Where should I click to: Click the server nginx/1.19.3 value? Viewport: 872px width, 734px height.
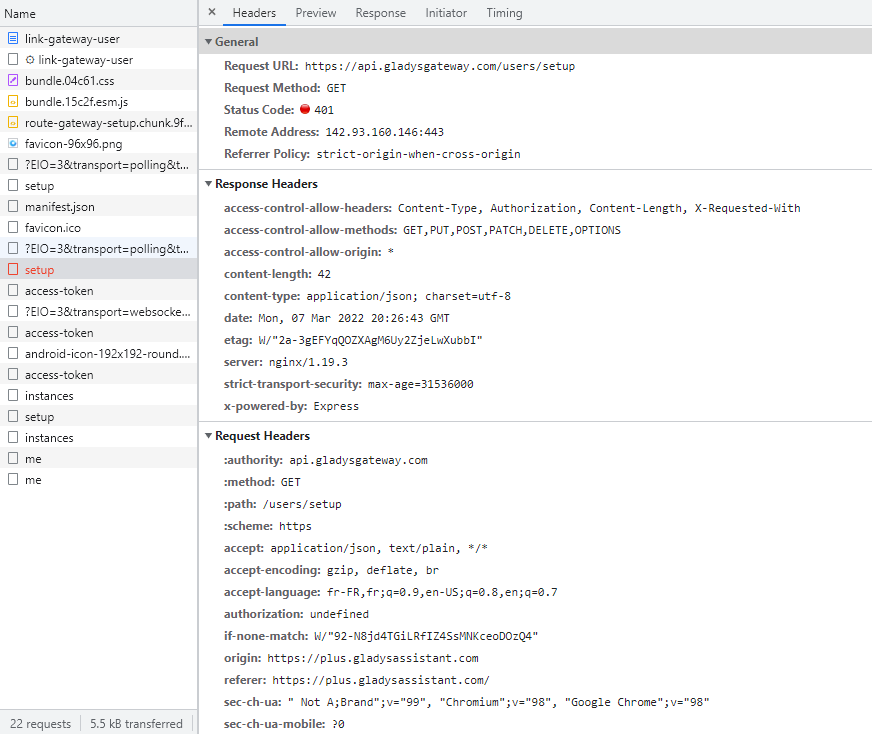point(308,362)
